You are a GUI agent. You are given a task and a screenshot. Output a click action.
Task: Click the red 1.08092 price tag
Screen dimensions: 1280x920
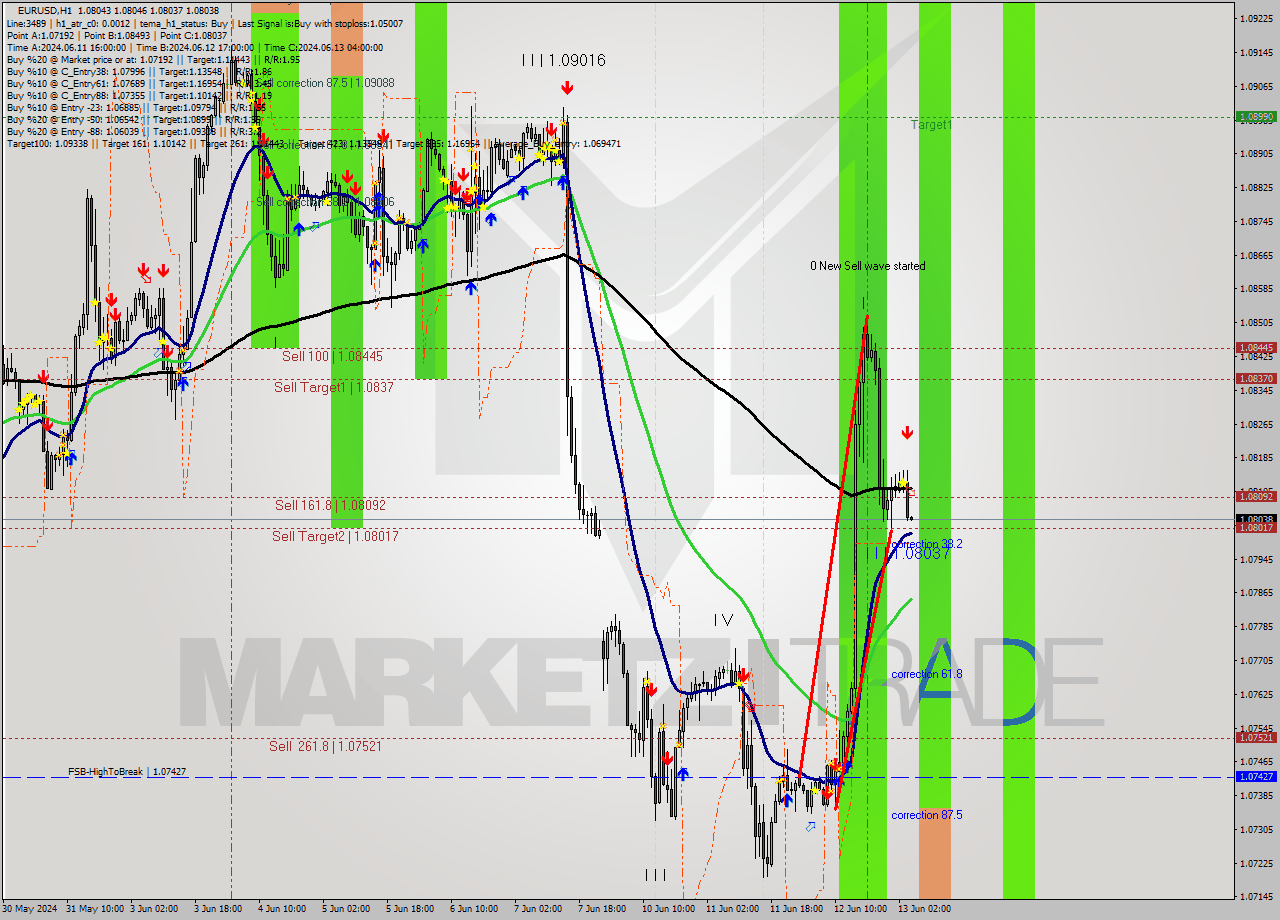1256,496
